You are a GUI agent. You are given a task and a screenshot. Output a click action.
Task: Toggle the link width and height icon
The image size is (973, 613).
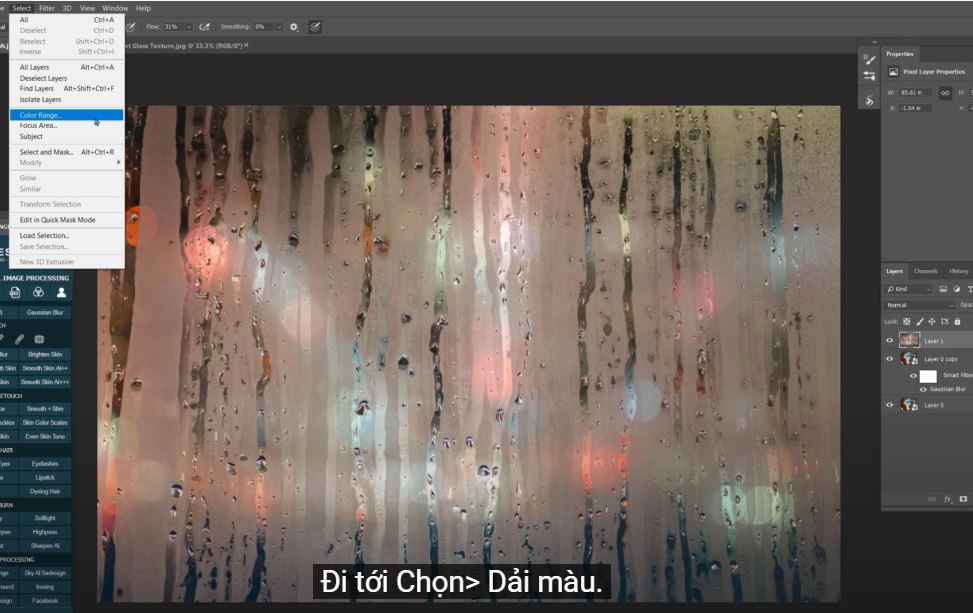tap(945, 92)
